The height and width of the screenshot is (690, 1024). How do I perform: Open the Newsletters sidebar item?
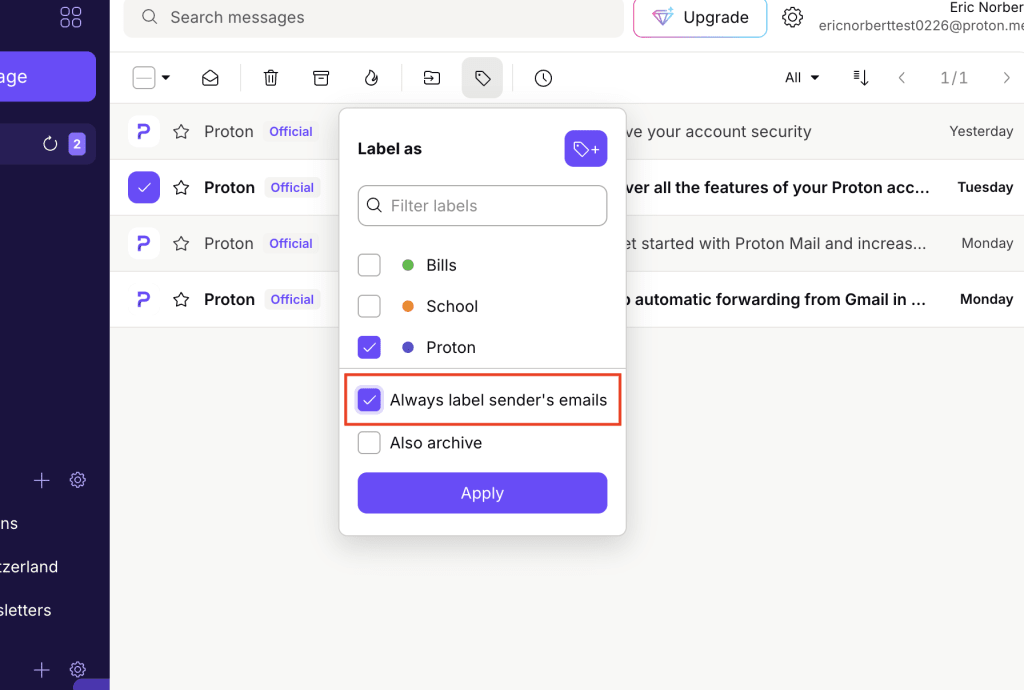pos(25,610)
